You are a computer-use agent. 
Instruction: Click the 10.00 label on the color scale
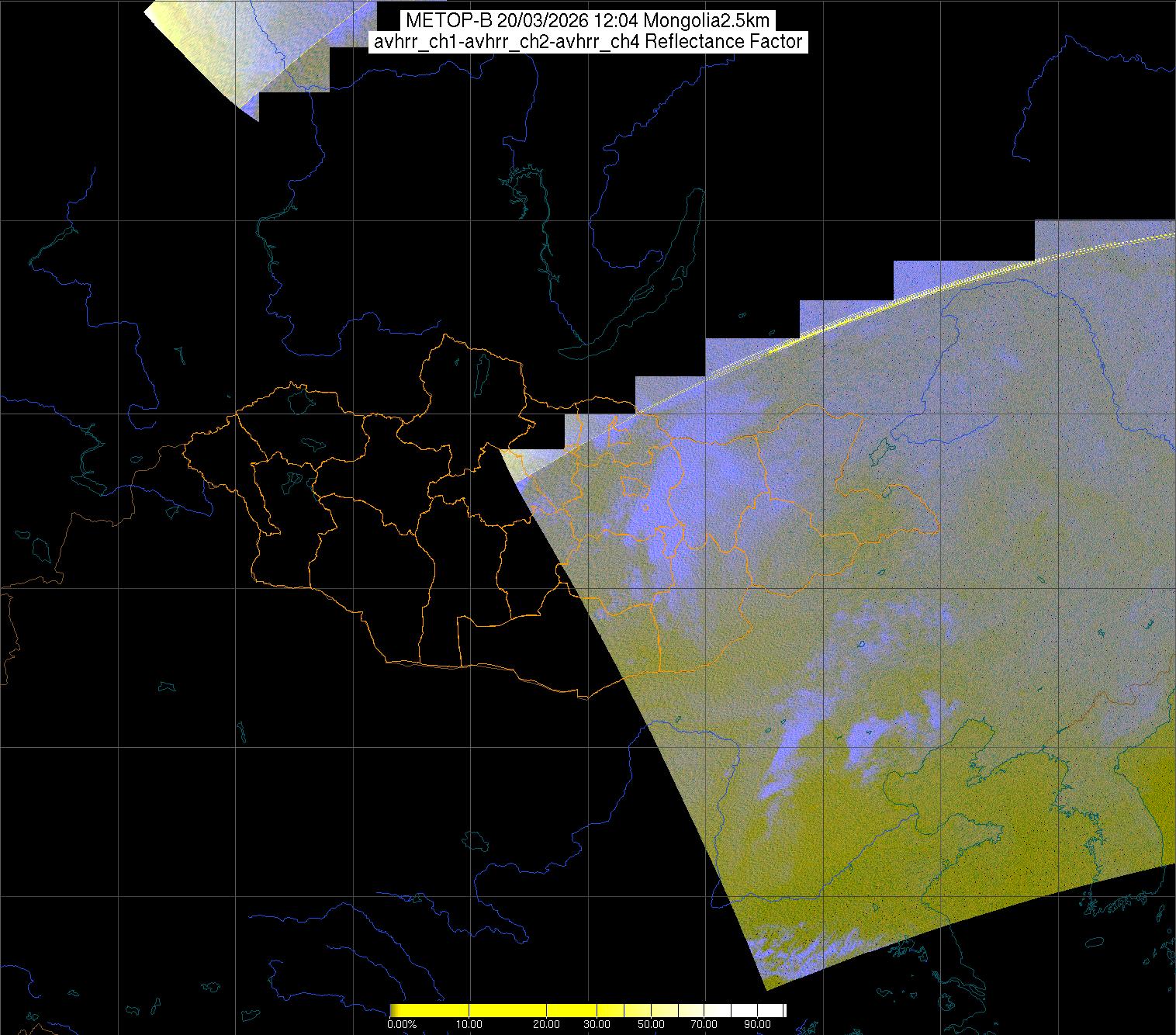pyautogui.click(x=469, y=1025)
